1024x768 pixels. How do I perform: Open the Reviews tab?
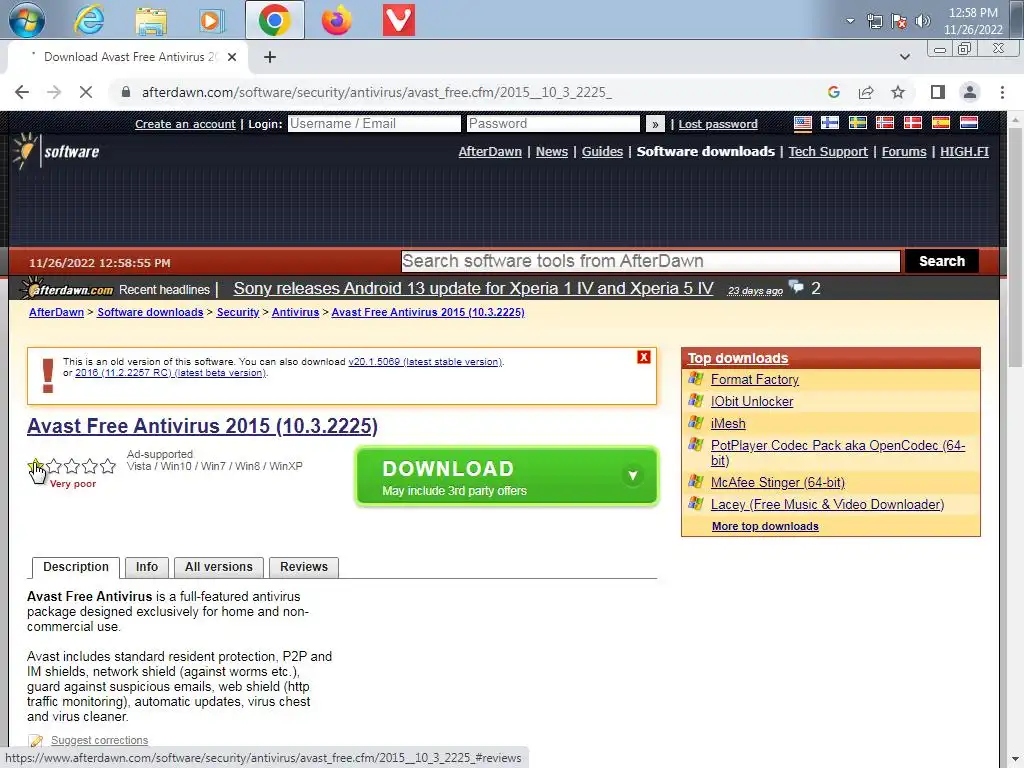[x=304, y=567]
